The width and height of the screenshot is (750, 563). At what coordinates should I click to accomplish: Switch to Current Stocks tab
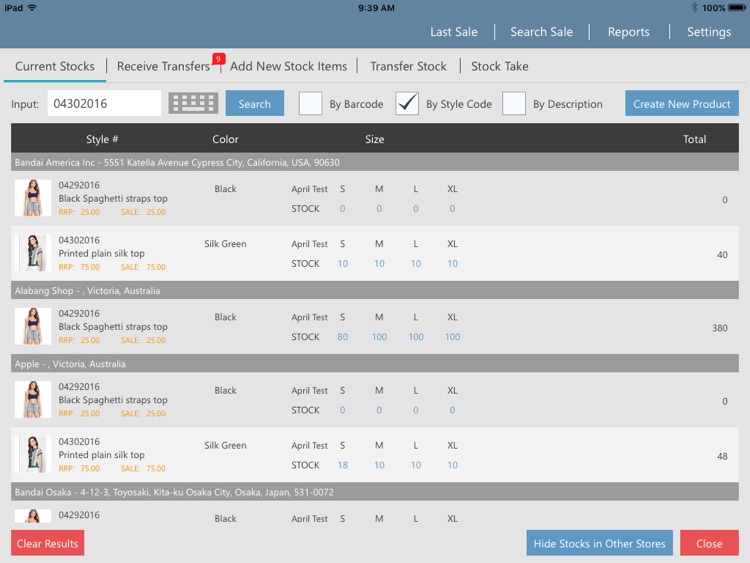coord(55,66)
